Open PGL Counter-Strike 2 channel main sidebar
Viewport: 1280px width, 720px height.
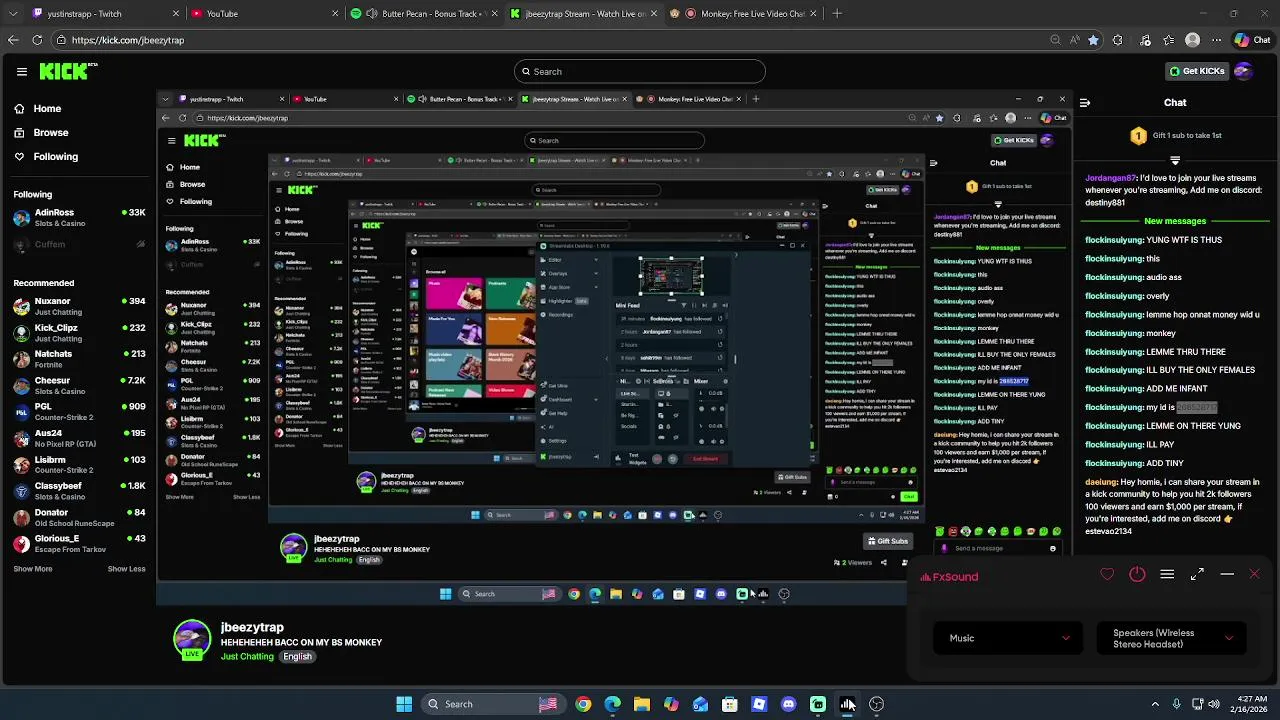click(x=80, y=411)
